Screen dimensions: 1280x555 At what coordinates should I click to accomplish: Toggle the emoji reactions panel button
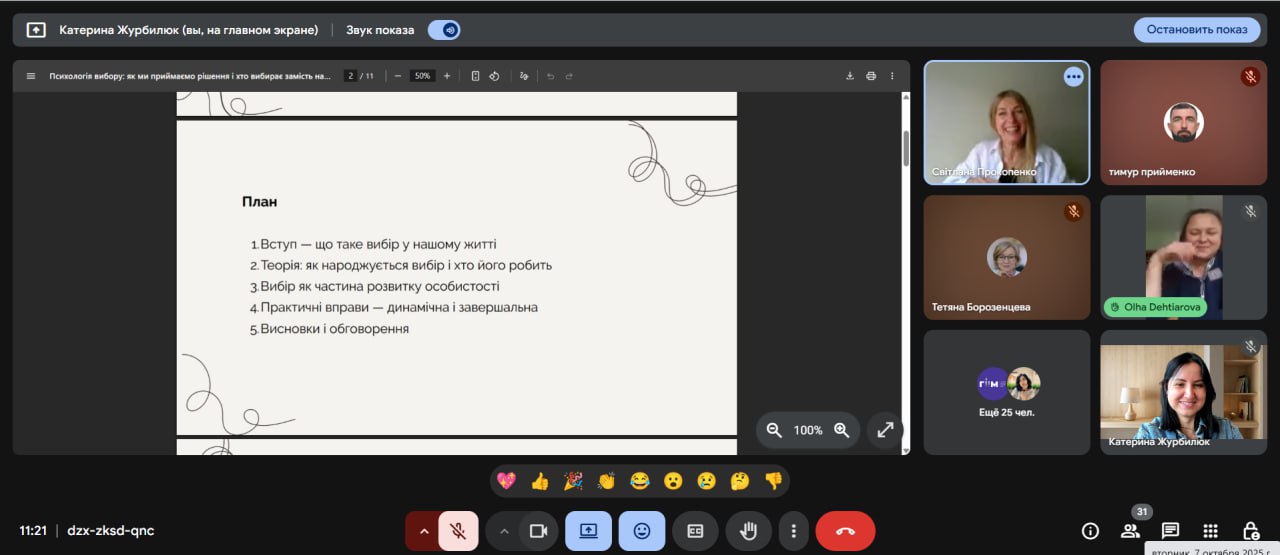pyautogui.click(x=642, y=531)
